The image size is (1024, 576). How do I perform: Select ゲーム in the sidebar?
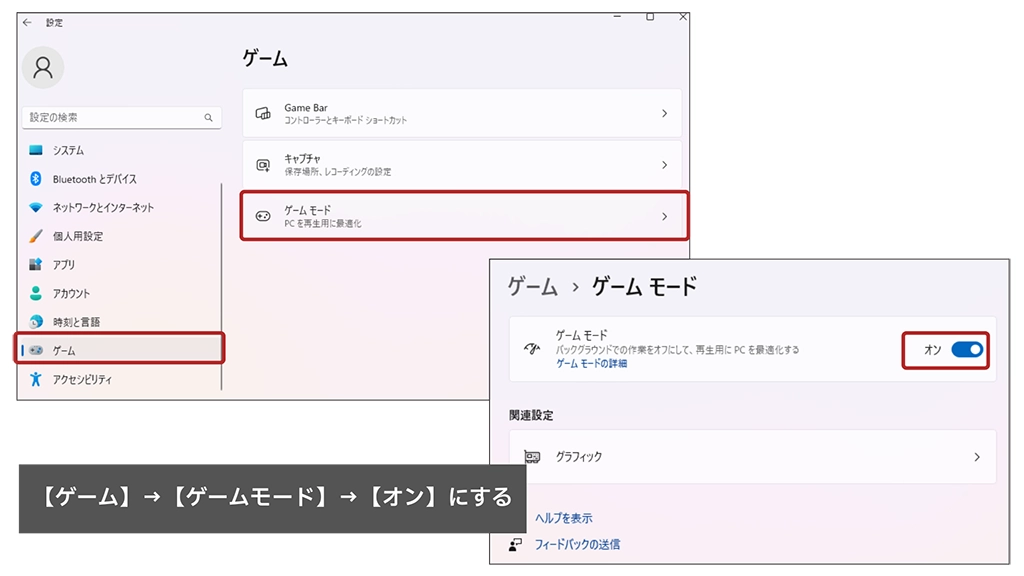point(64,351)
